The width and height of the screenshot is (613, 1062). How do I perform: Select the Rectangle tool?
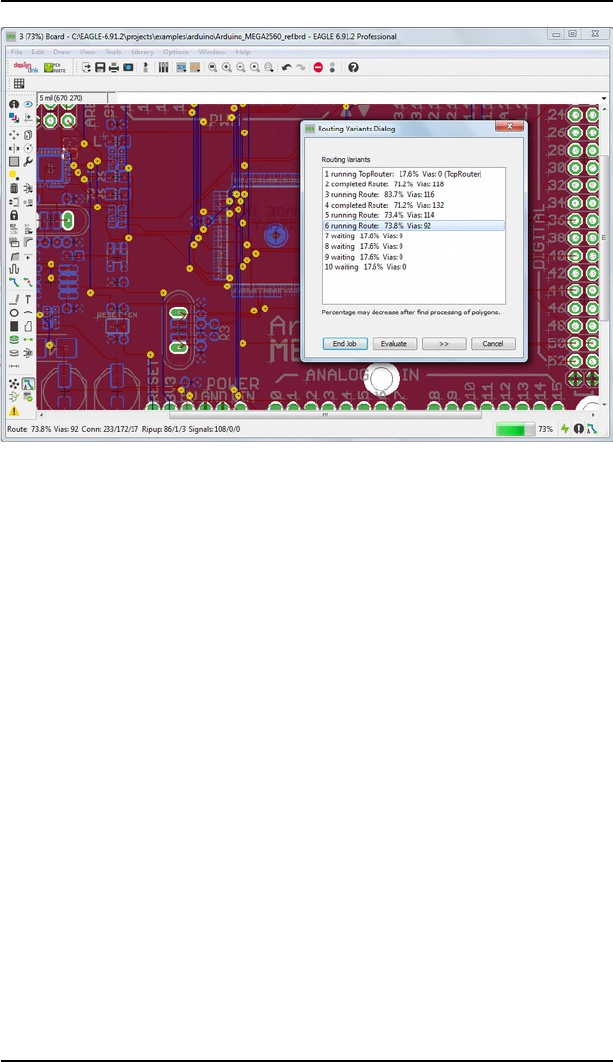[x=14, y=326]
